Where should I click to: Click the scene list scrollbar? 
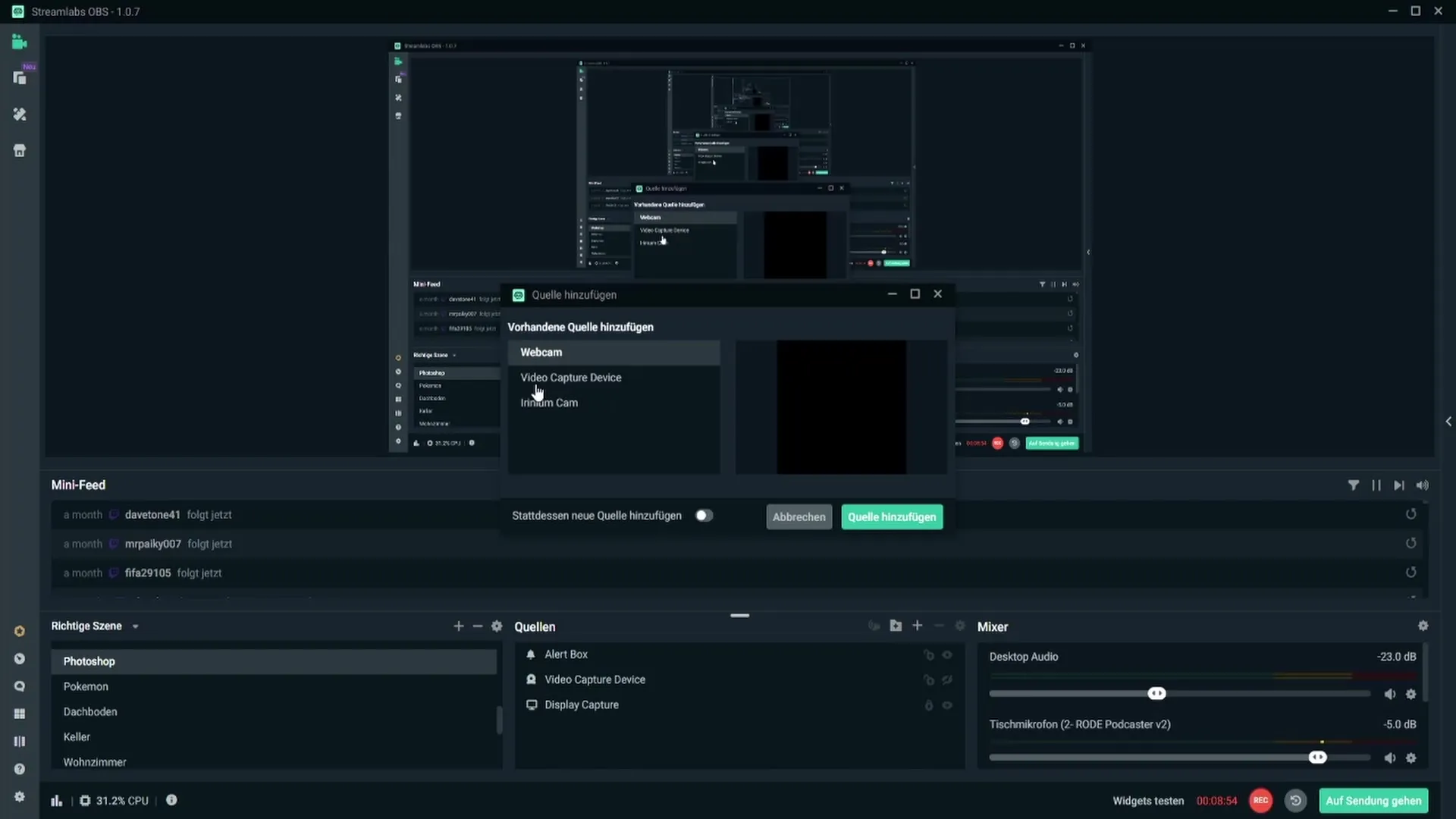pos(499,720)
